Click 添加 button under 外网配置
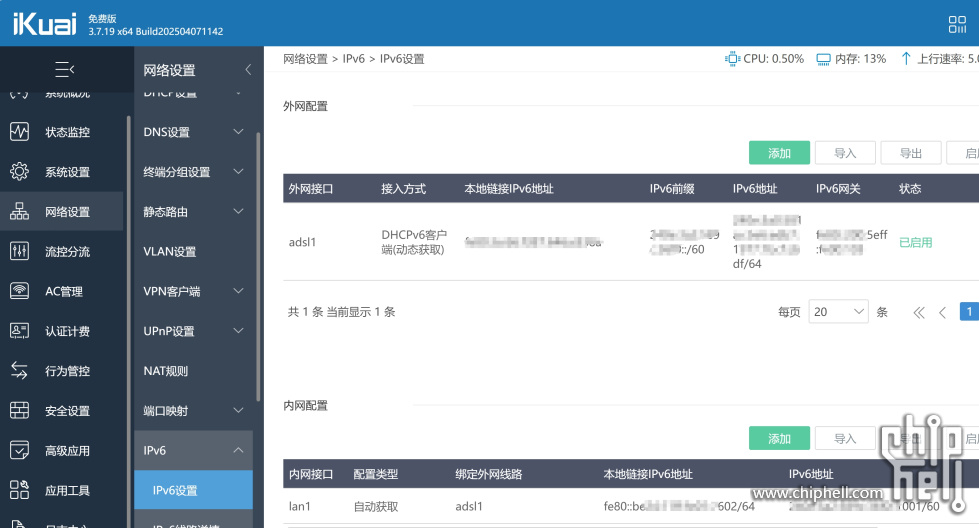Viewport: 979px width, 528px height. pyautogui.click(x=779, y=153)
